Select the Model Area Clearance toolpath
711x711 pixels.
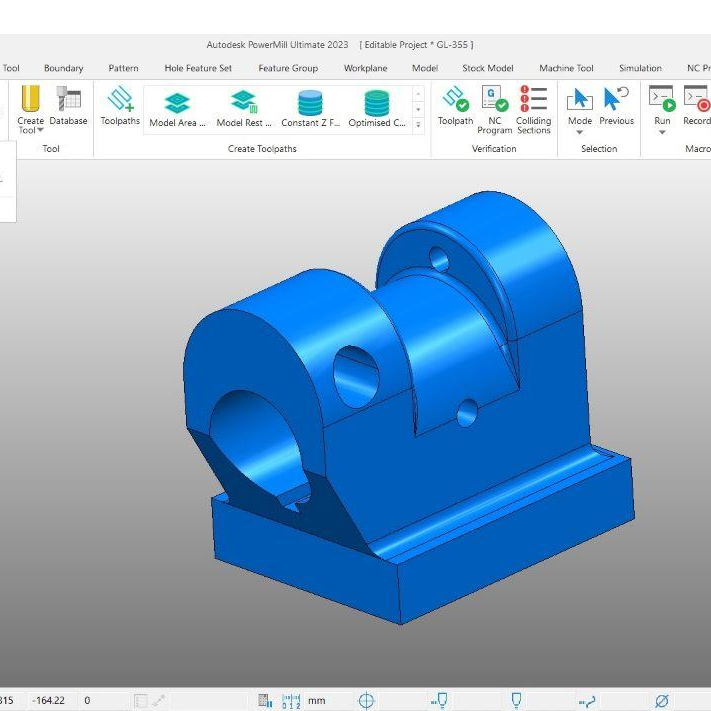[177, 108]
